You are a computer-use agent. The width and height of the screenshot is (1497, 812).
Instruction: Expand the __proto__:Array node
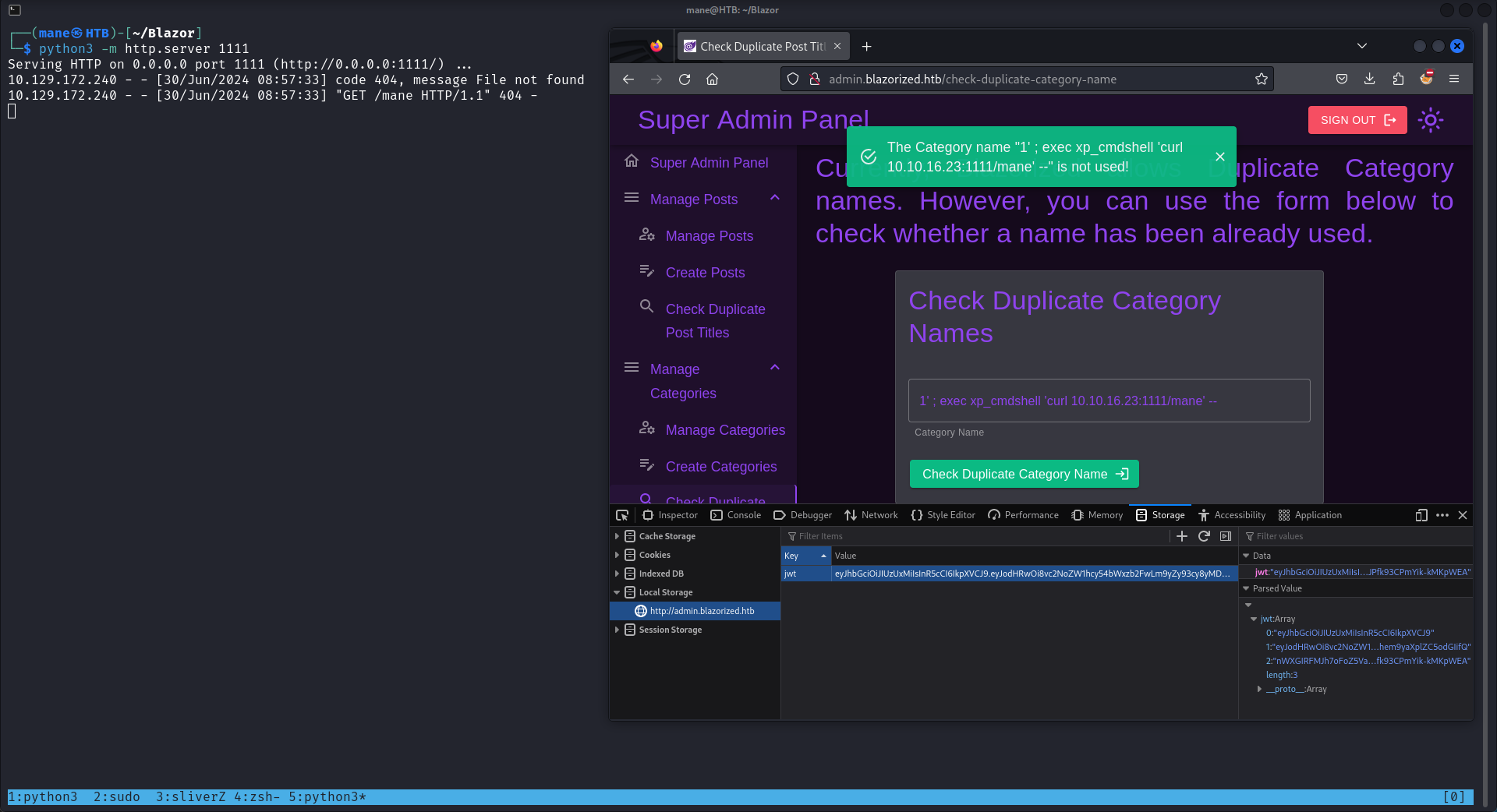pos(1259,689)
